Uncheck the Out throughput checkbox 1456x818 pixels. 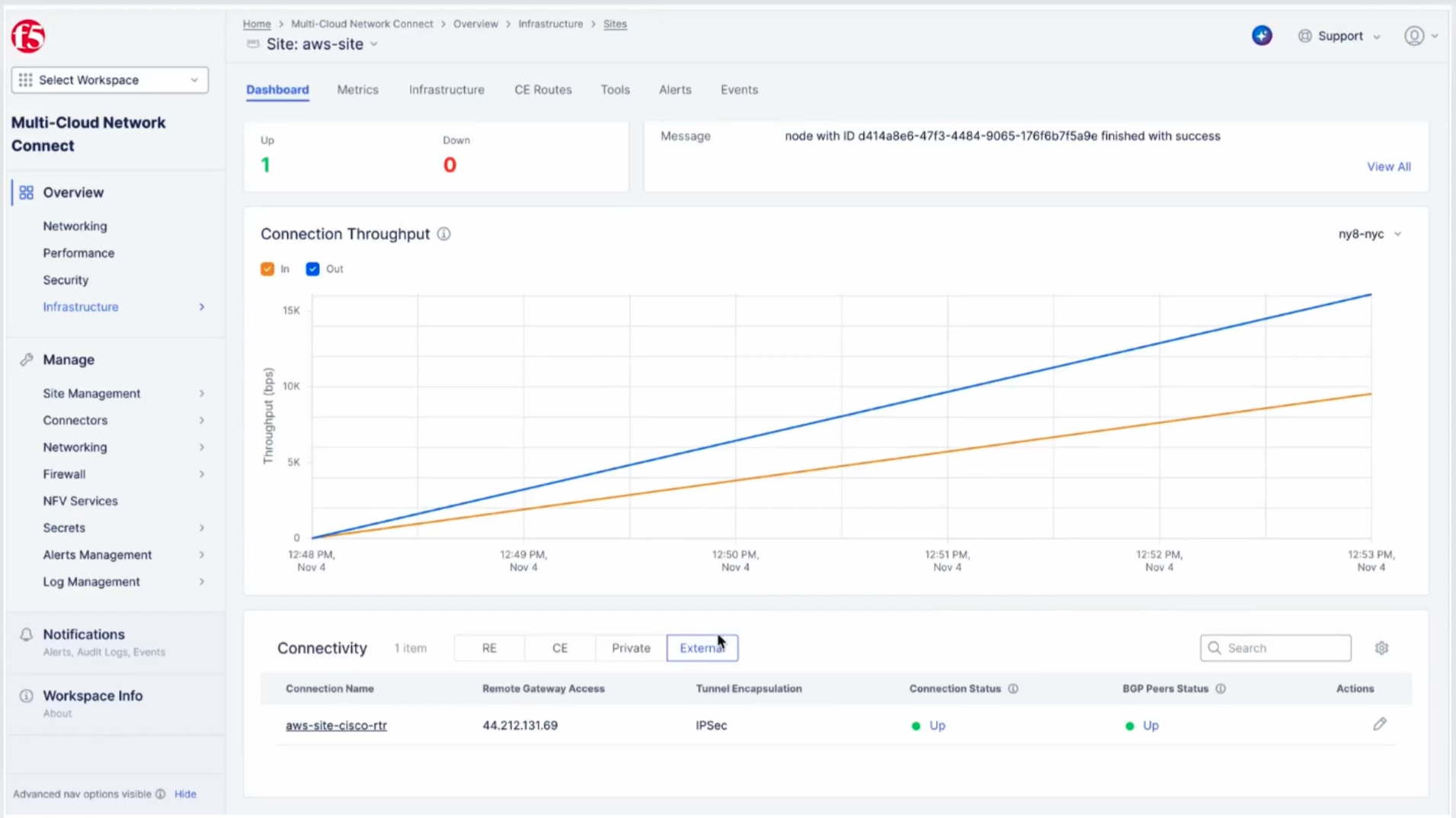pos(312,269)
